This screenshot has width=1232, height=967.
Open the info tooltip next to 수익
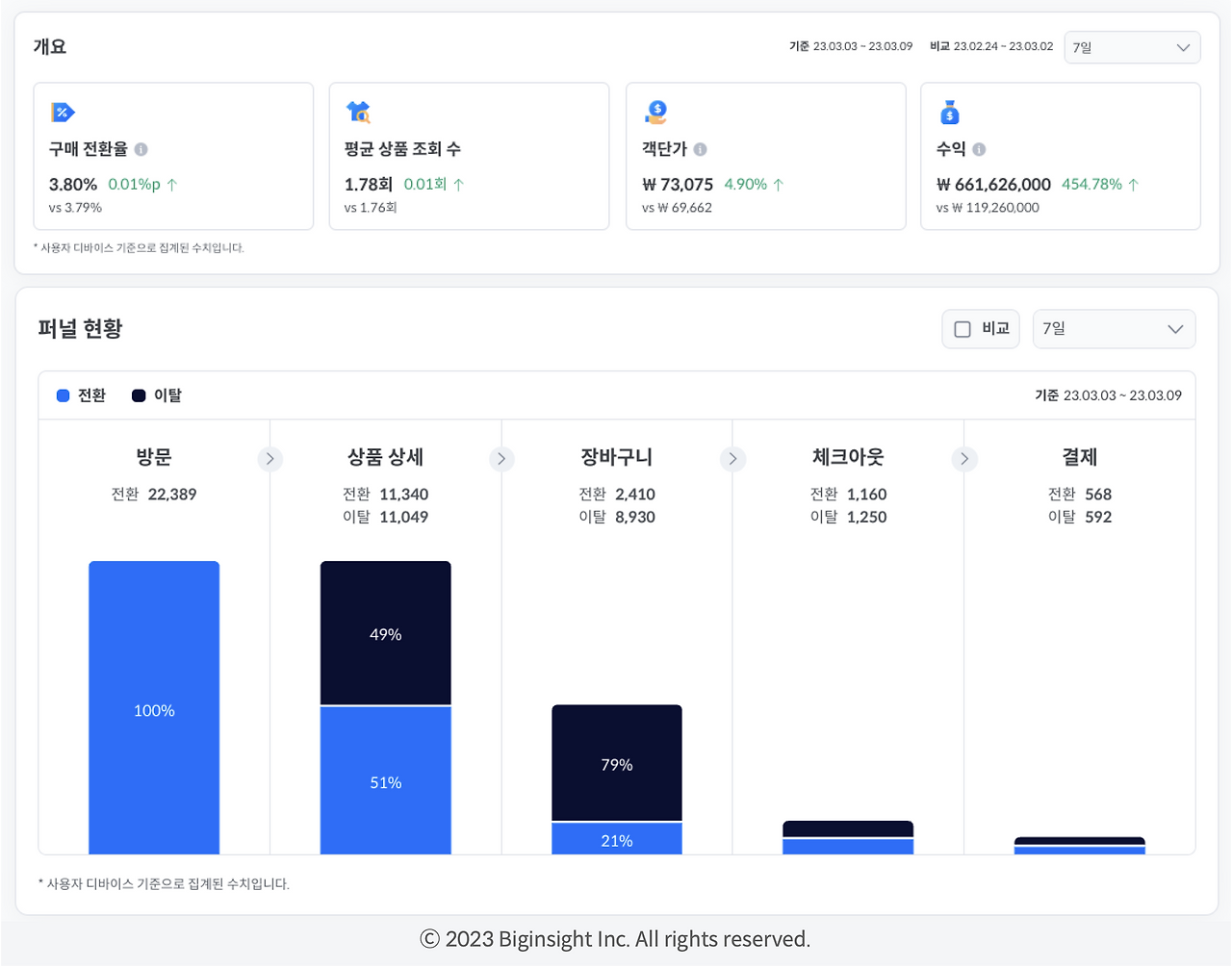[981, 149]
